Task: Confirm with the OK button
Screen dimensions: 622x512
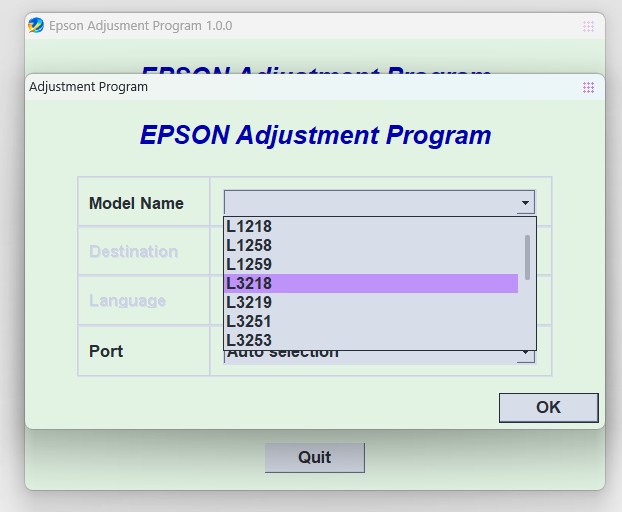Action: pyautogui.click(x=549, y=408)
